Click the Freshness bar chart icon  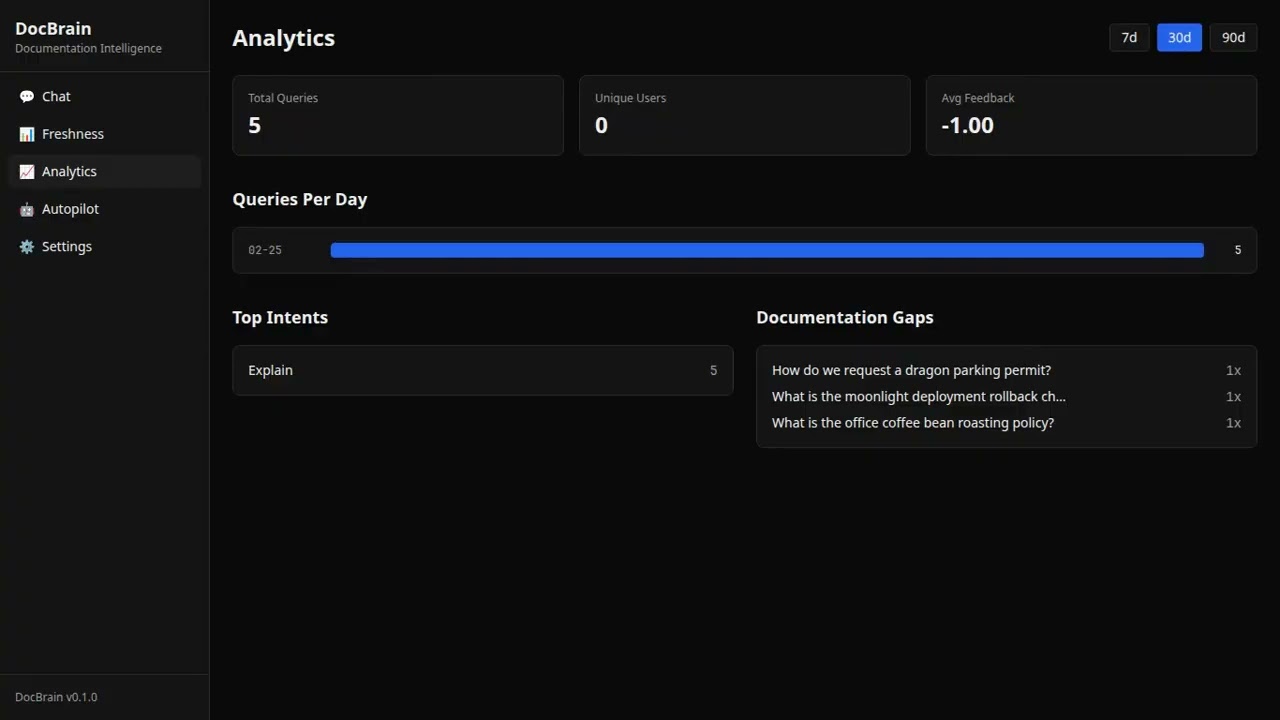(x=27, y=134)
